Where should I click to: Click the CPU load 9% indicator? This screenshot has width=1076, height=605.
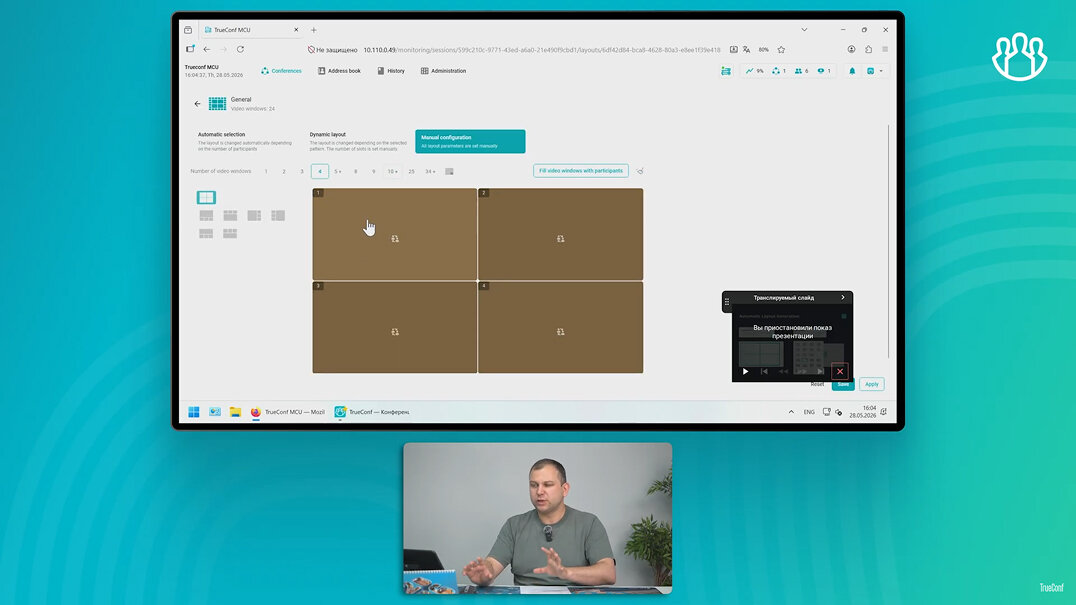pyautogui.click(x=755, y=71)
